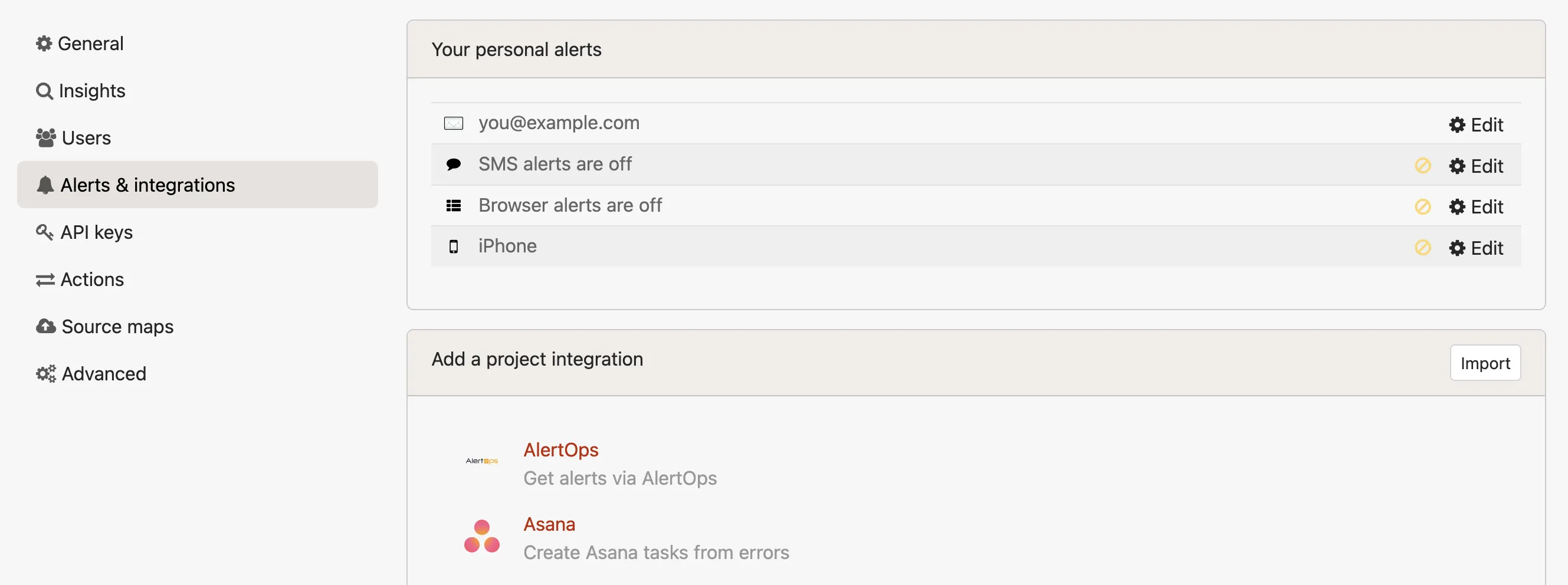Toggle the disabled status icon for Browser alerts
1568x585 pixels.
1422,207
